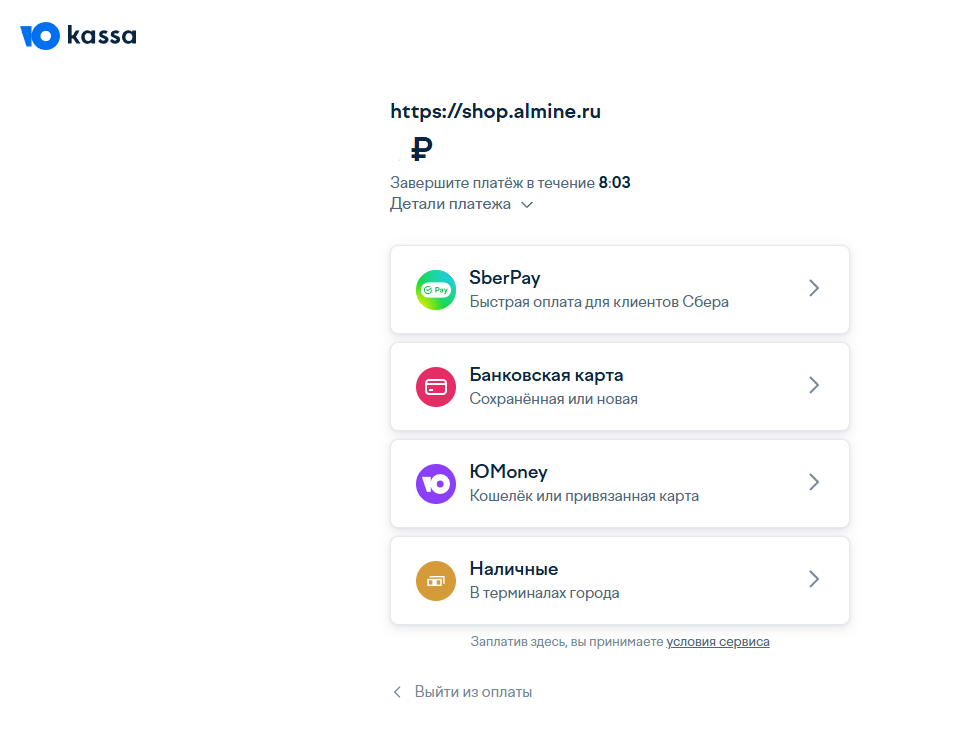The width and height of the screenshot is (976, 746).
Task: Click the shop.almine.ru store URL heading
Action: [495, 111]
